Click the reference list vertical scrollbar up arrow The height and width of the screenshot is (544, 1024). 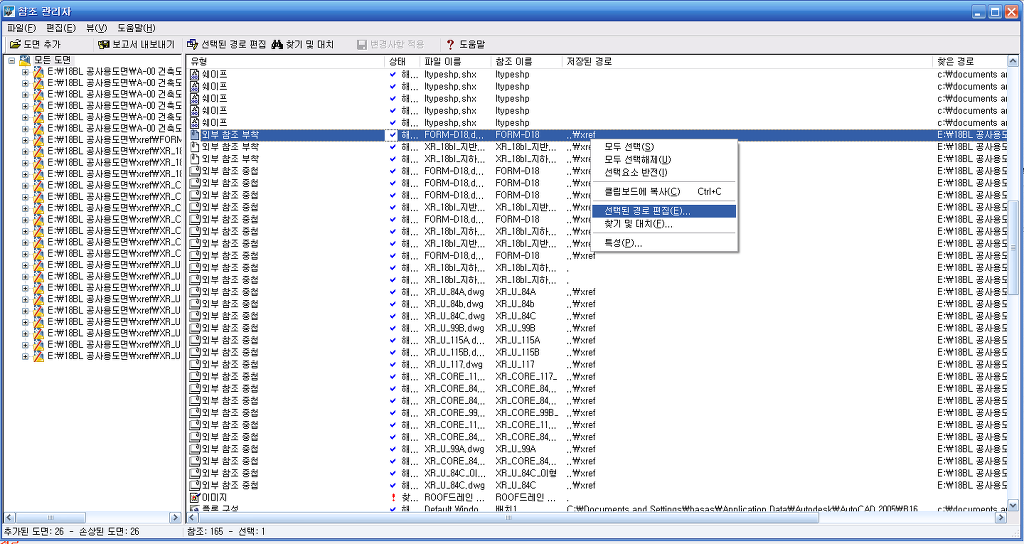tap(1013, 62)
